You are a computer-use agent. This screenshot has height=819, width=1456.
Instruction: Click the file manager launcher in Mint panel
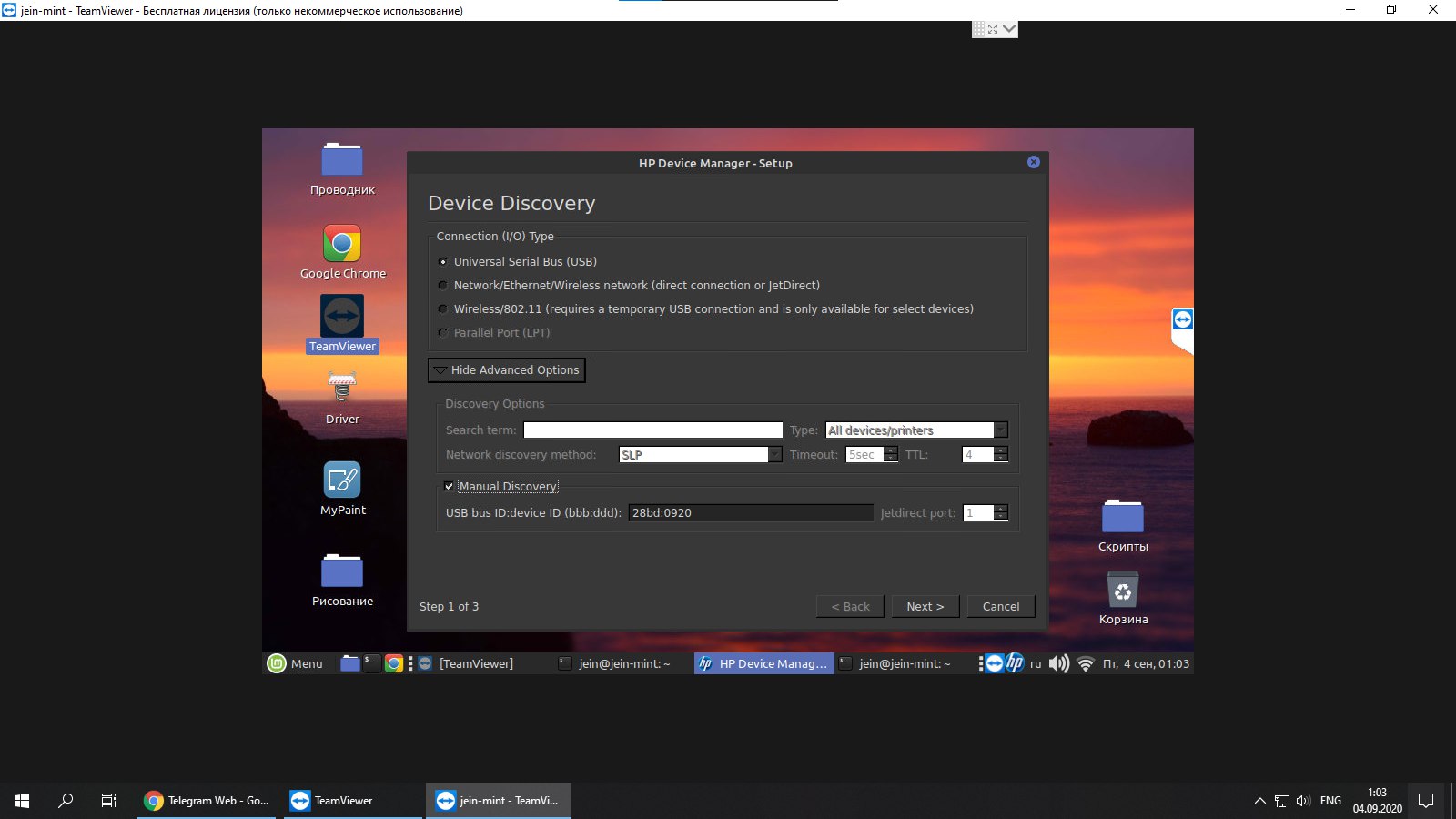(349, 663)
